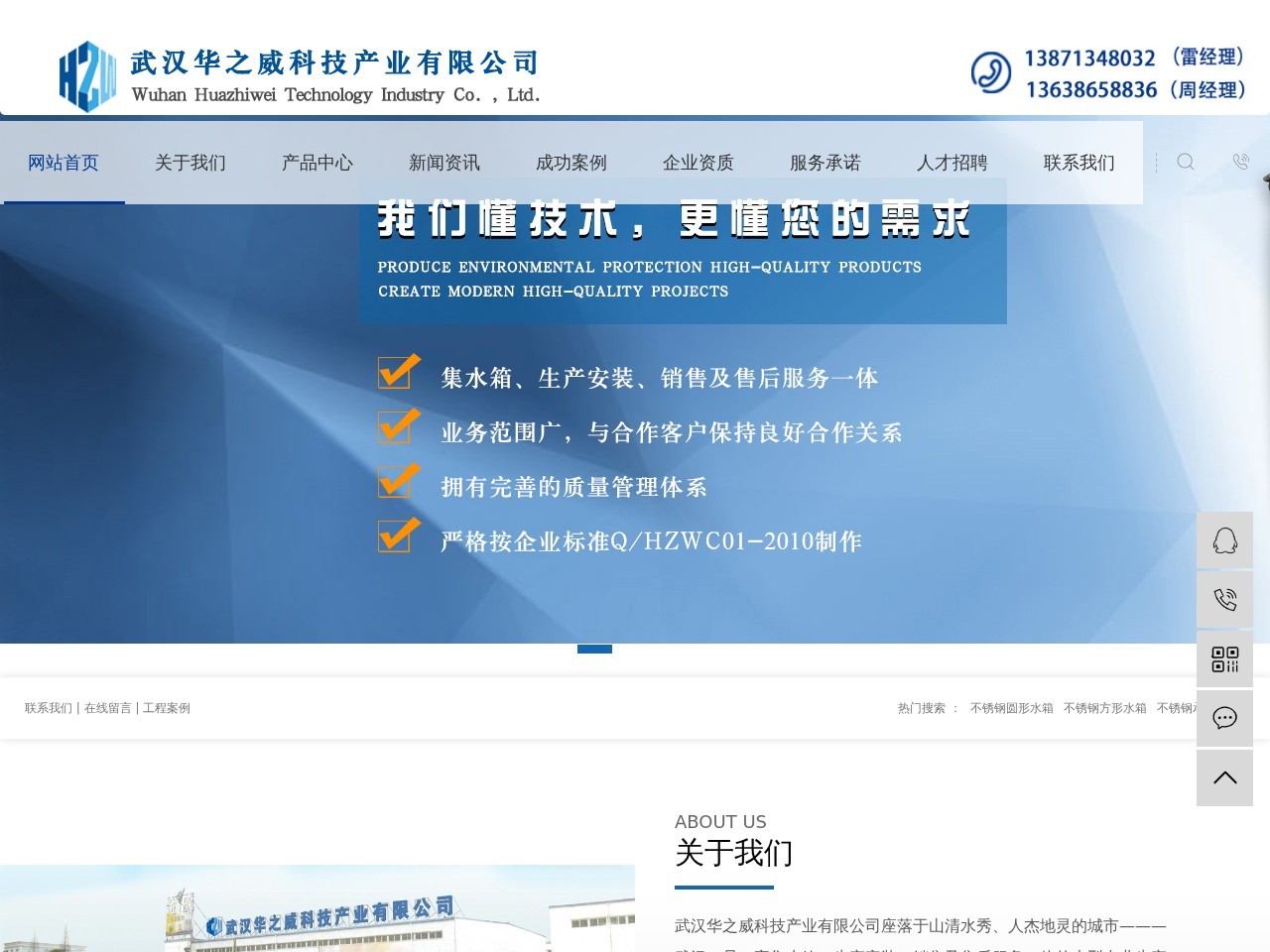Click the HZW company logo
Viewport: 1270px width, 952px height.
[87, 75]
